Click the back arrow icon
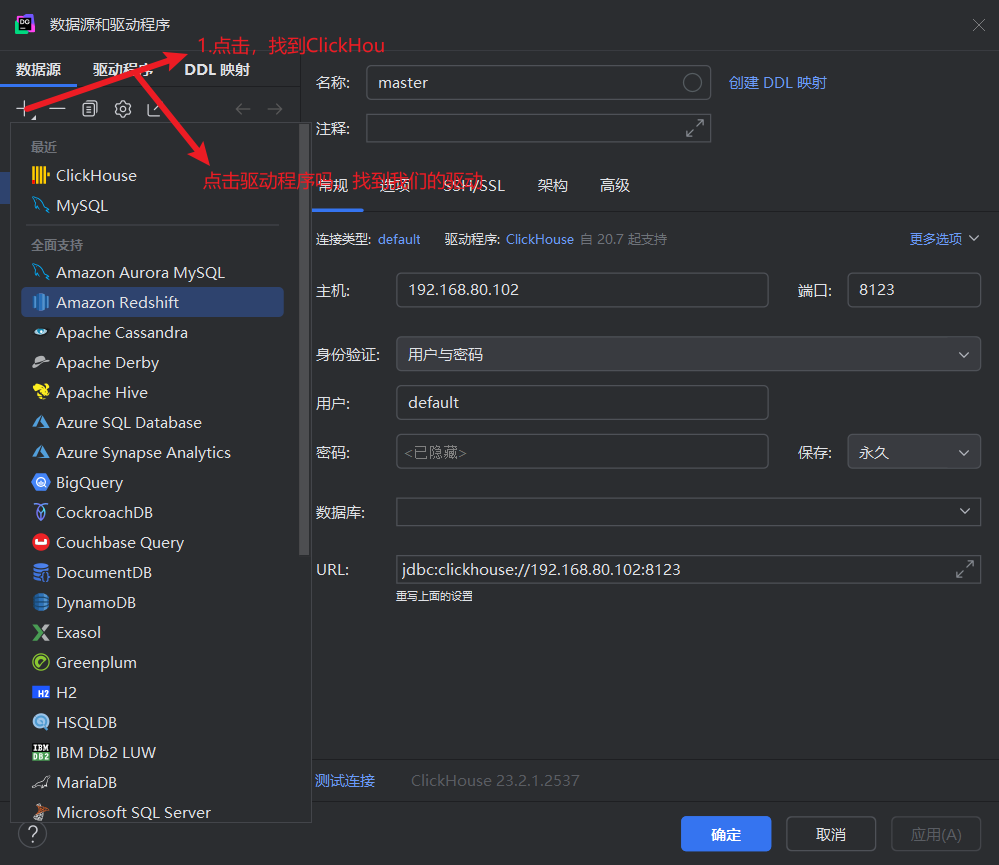Image resolution: width=999 pixels, height=865 pixels. [x=243, y=109]
